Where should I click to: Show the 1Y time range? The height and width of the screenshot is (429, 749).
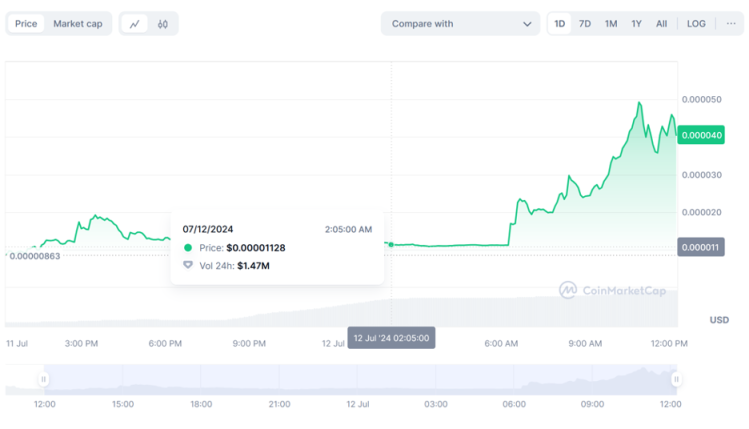636,24
